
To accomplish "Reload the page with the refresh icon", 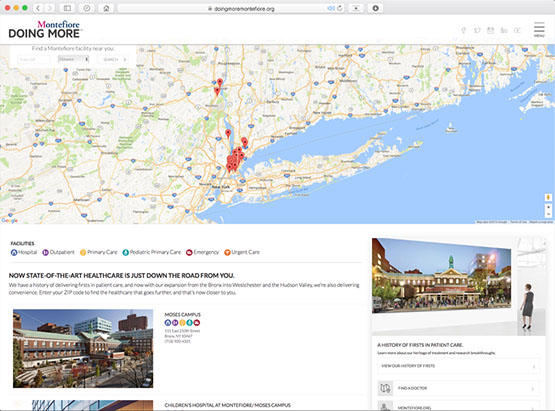I will coord(340,8).
